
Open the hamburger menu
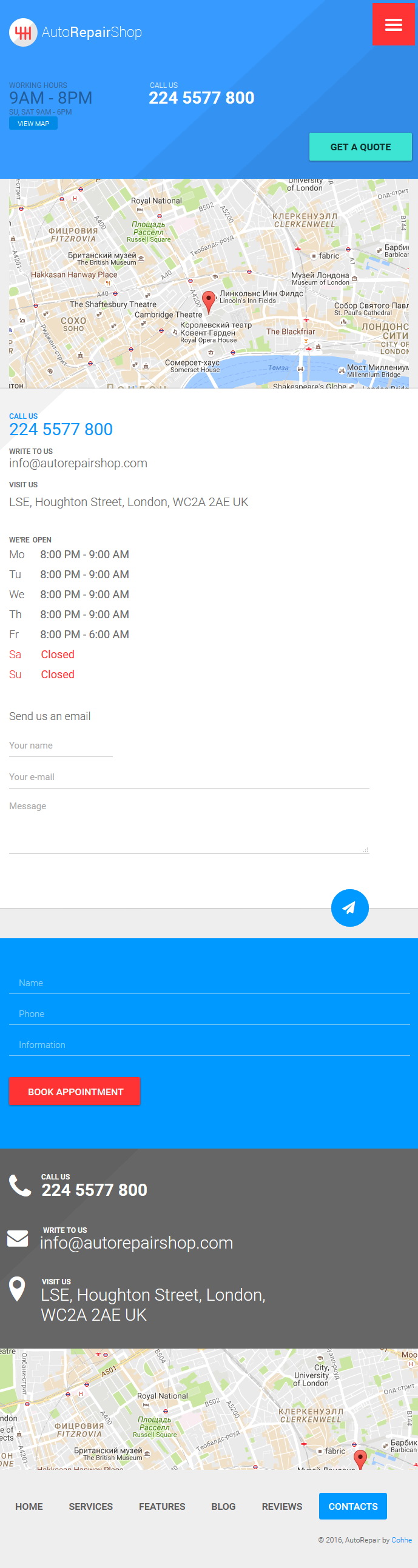point(393,24)
